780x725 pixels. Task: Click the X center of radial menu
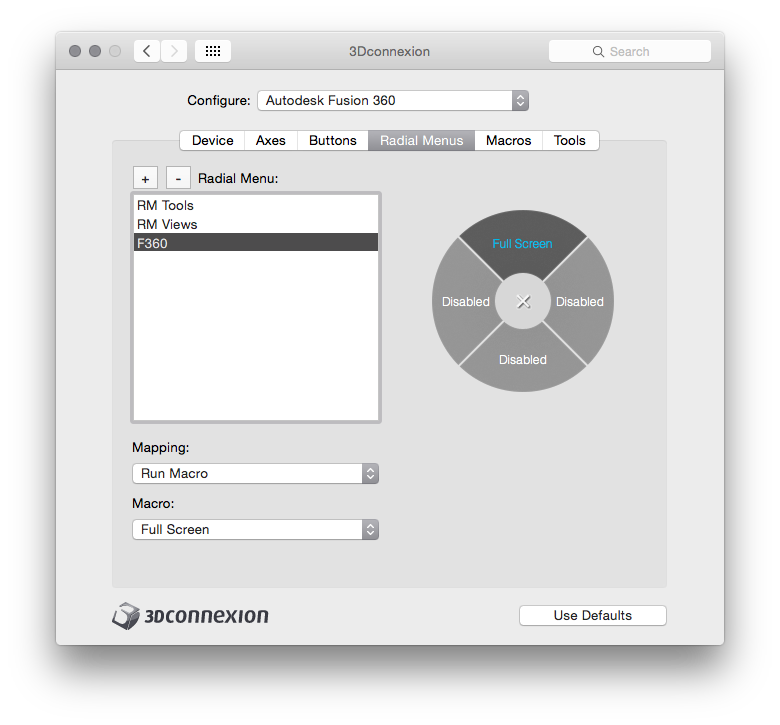tap(523, 301)
